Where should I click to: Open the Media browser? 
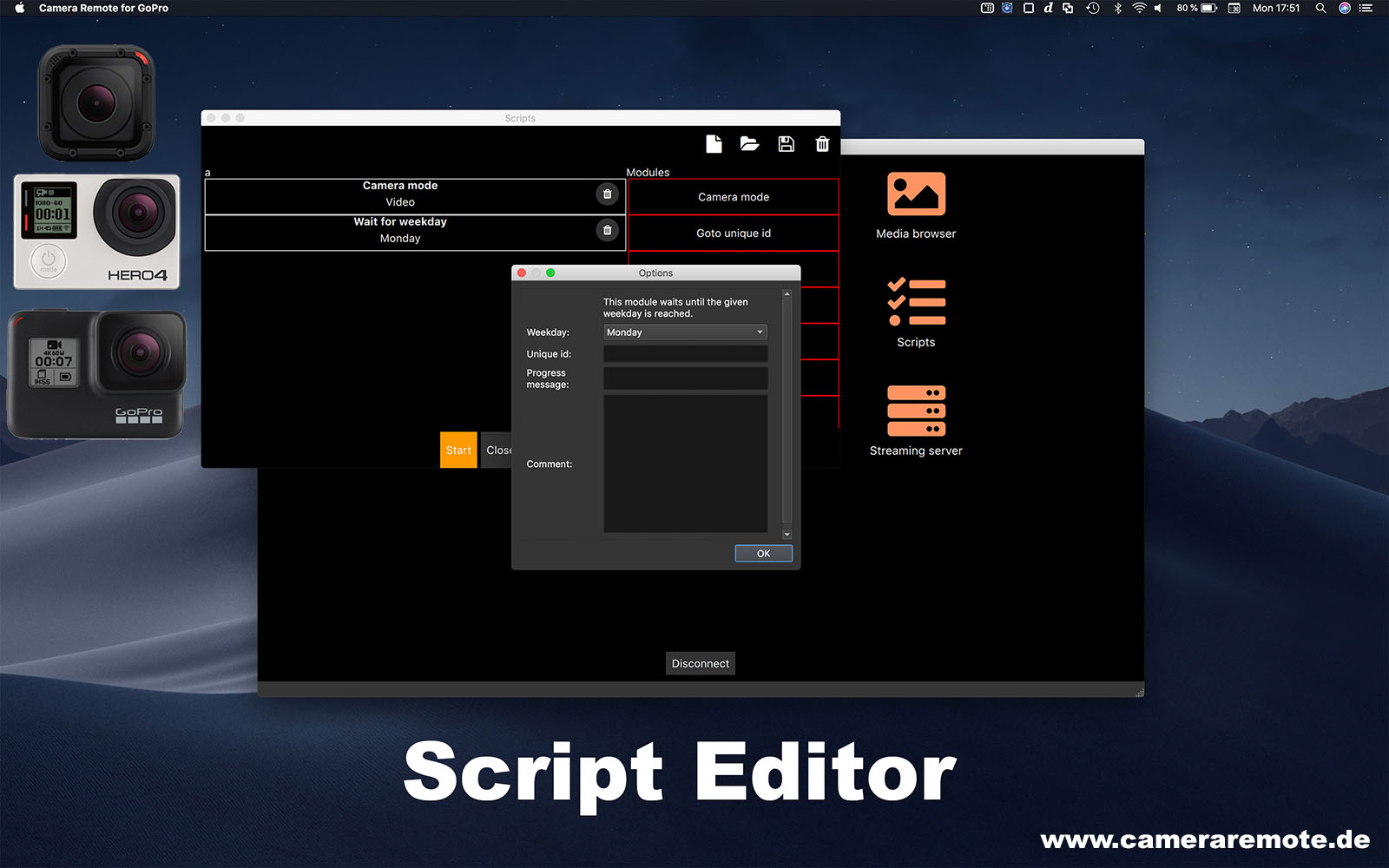[916, 206]
